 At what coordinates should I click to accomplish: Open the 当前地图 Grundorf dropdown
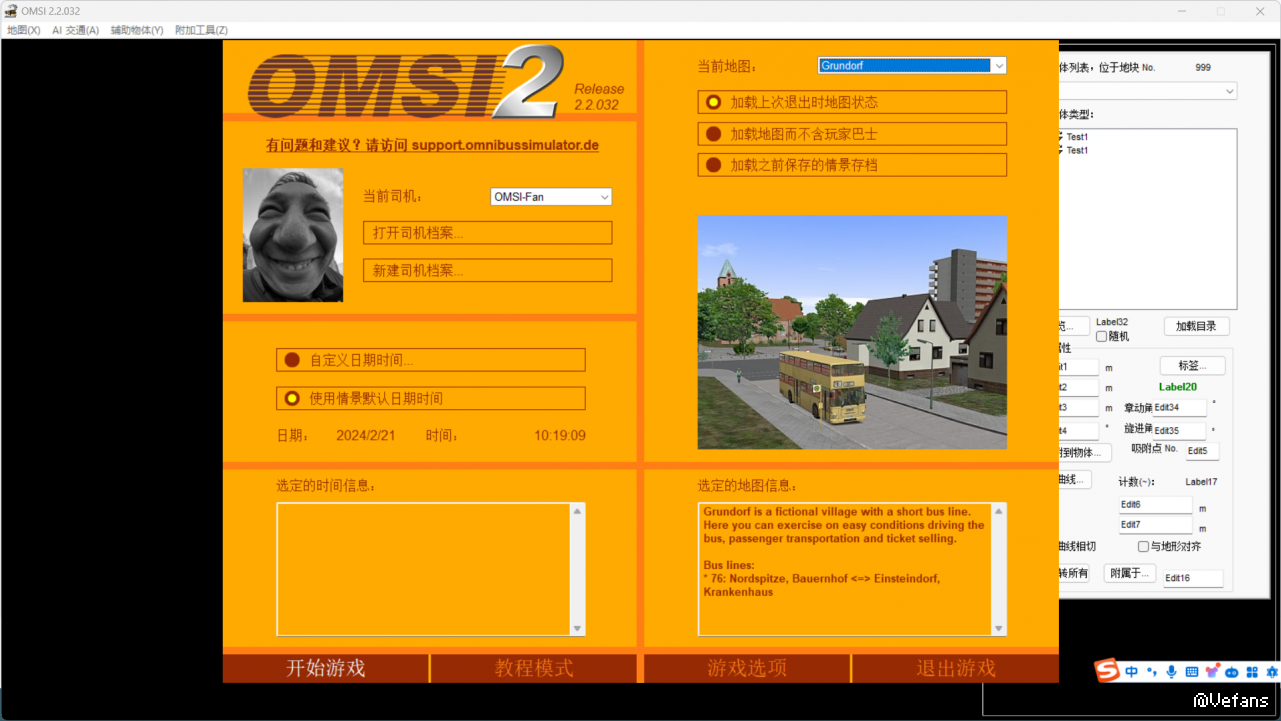pos(912,66)
